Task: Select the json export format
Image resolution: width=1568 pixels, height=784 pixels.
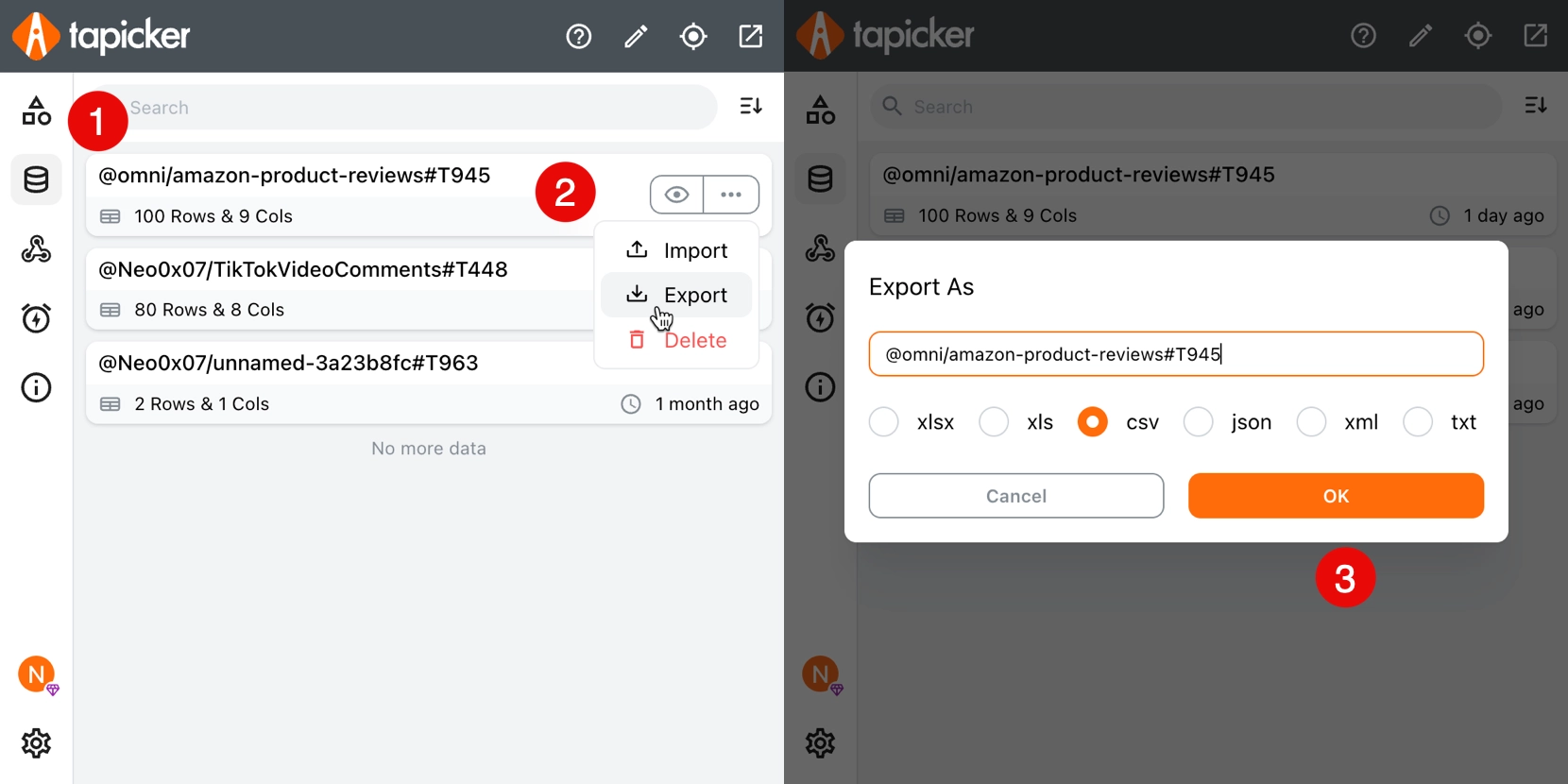Action: tap(1199, 422)
